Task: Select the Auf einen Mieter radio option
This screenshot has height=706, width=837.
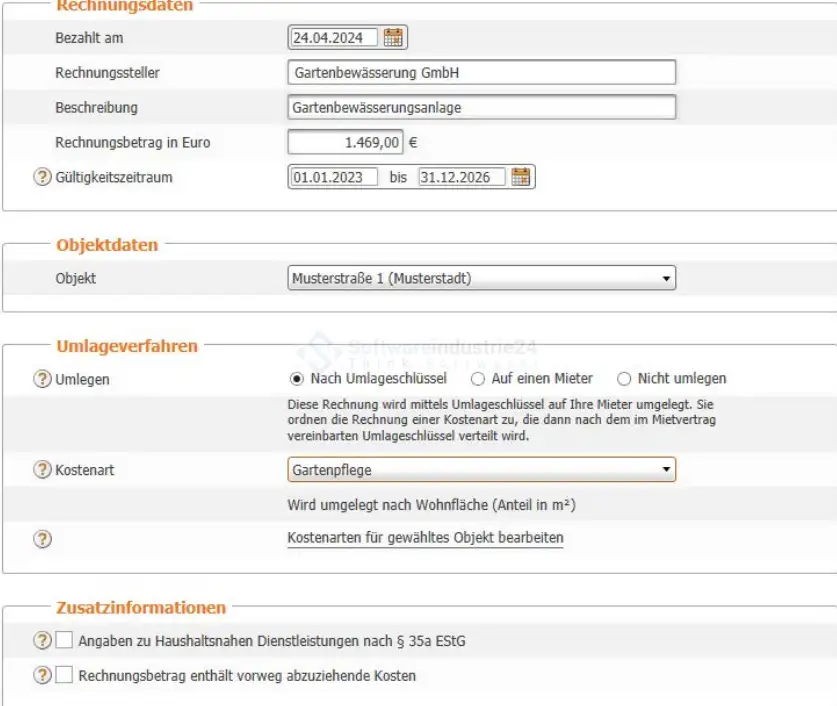Action: pyautogui.click(x=478, y=379)
